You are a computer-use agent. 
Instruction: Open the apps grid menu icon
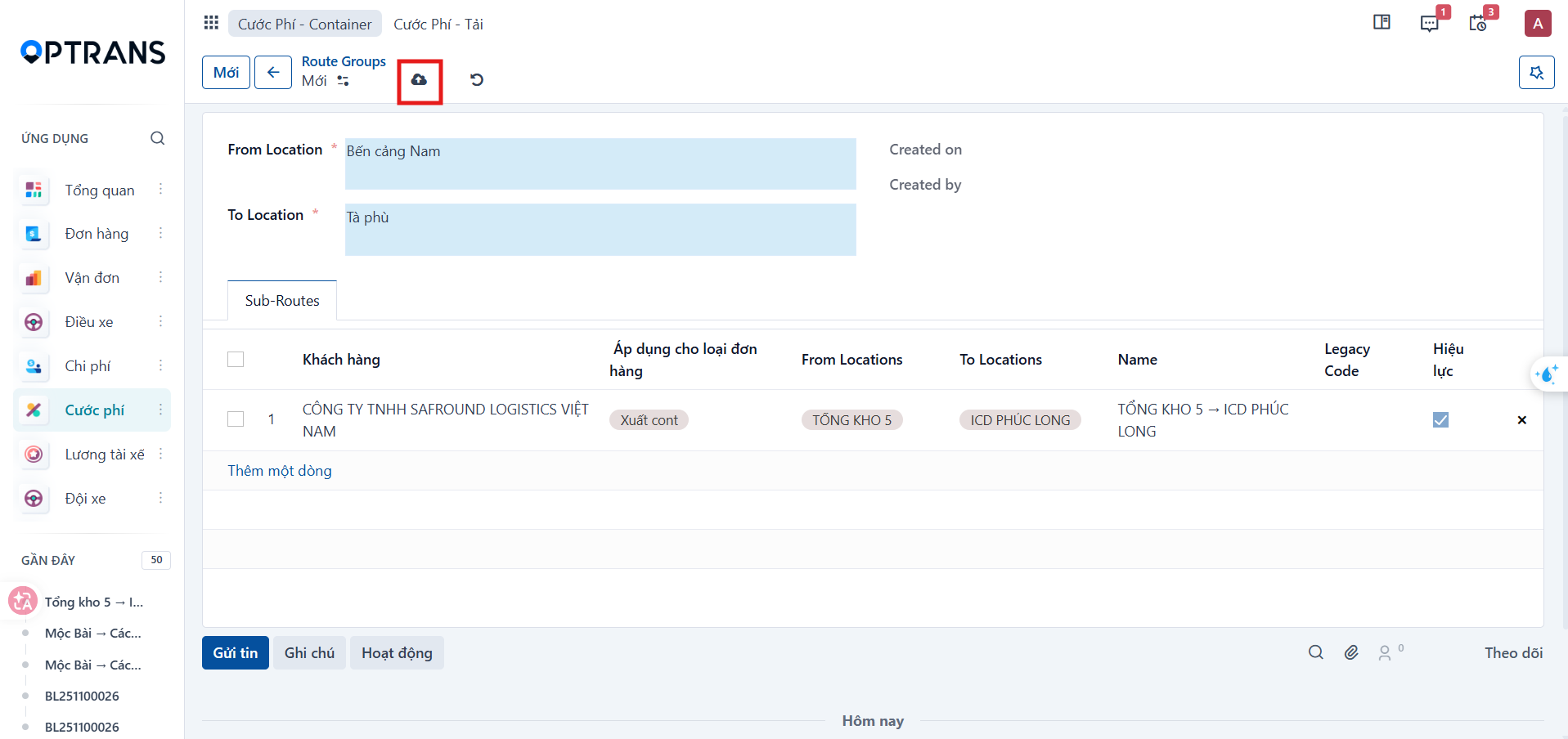211,23
